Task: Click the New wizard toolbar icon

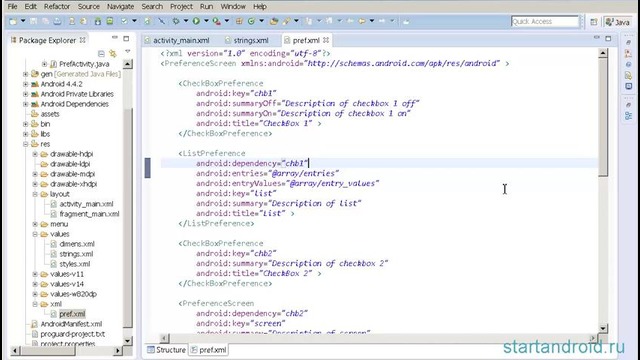Action: (x=13, y=21)
